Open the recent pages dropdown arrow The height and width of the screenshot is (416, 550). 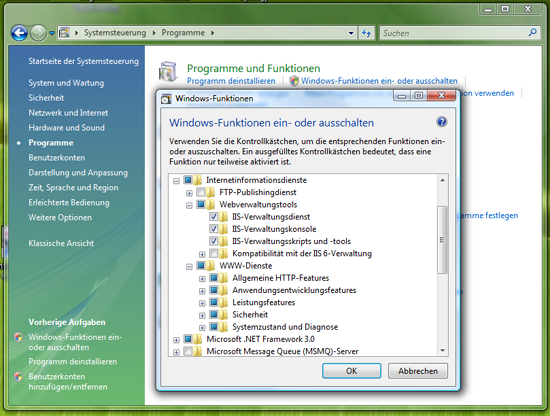click(x=52, y=33)
